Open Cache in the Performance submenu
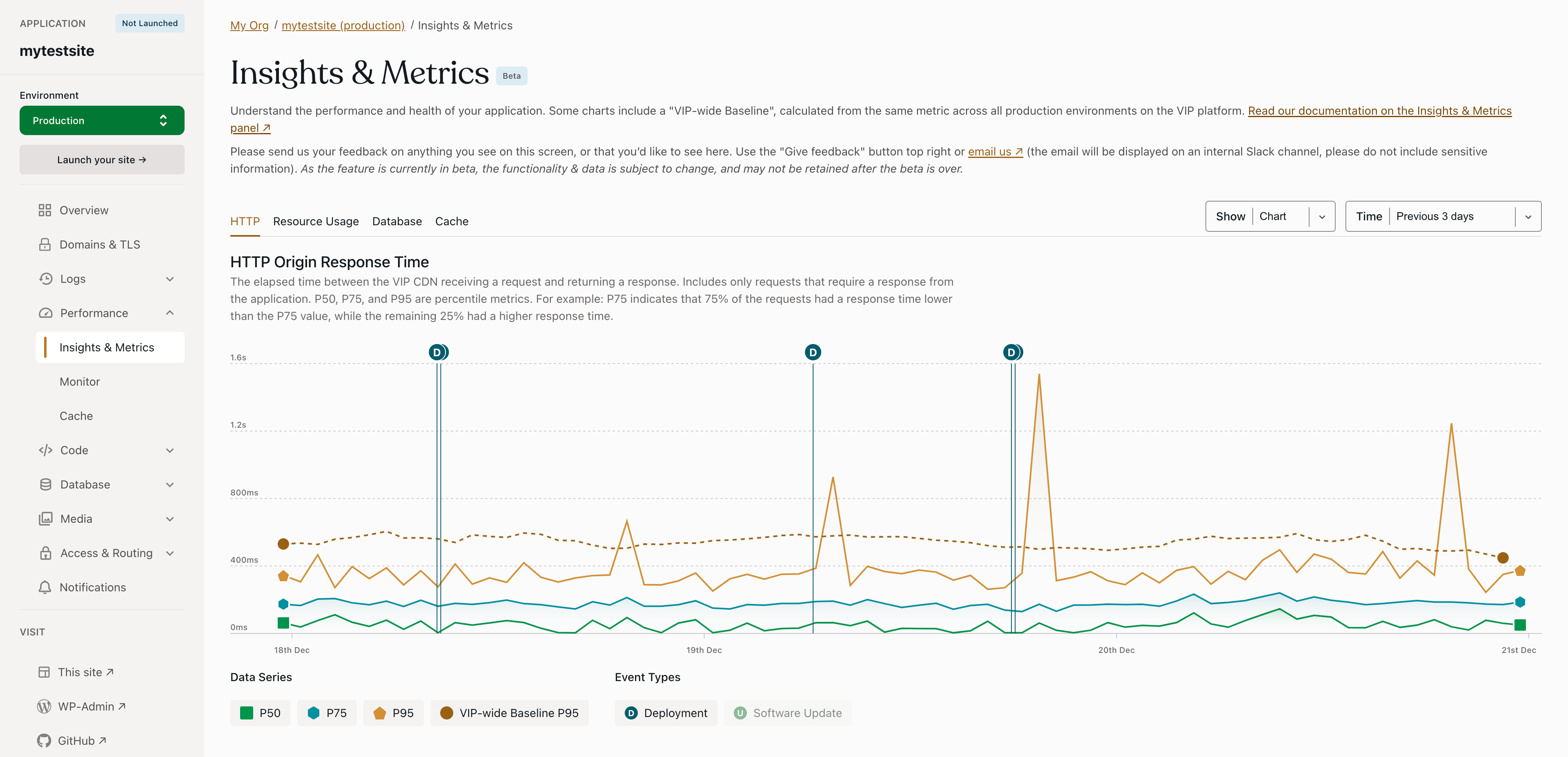The width and height of the screenshot is (1568, 757). coord(76,416)
